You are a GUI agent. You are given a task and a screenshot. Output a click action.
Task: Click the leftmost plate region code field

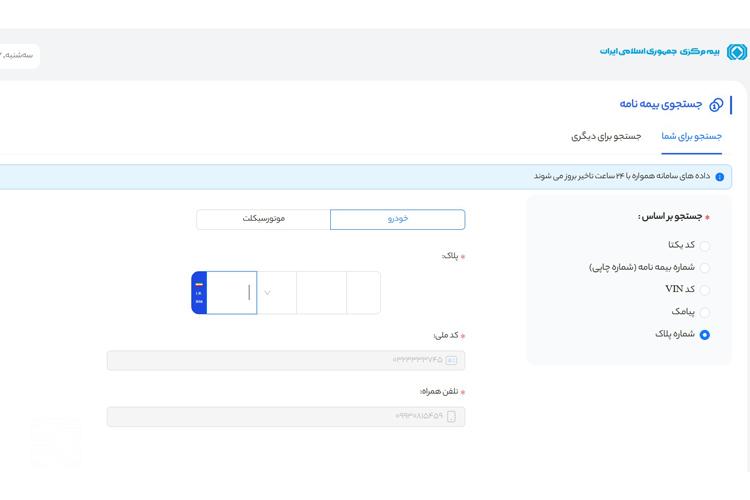tap(364, 292)
